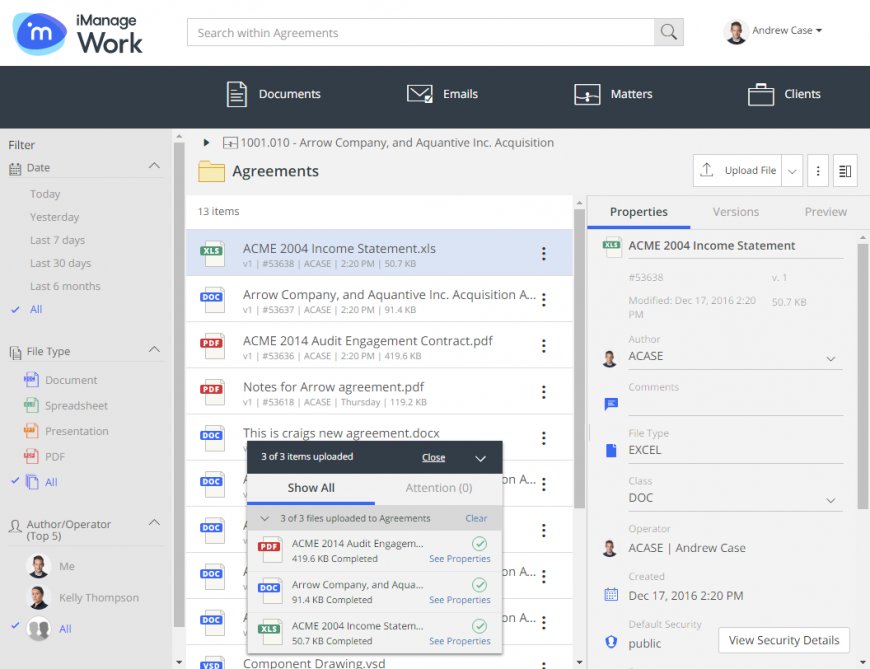Close the upload status popup
Screen dimensions: 870x669
click(x=433, y=458)
